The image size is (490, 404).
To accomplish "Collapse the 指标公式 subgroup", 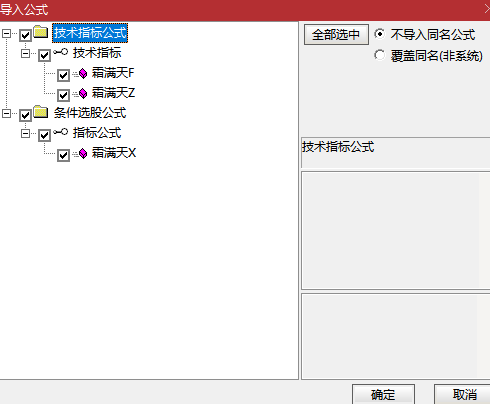I will (25, 133).
